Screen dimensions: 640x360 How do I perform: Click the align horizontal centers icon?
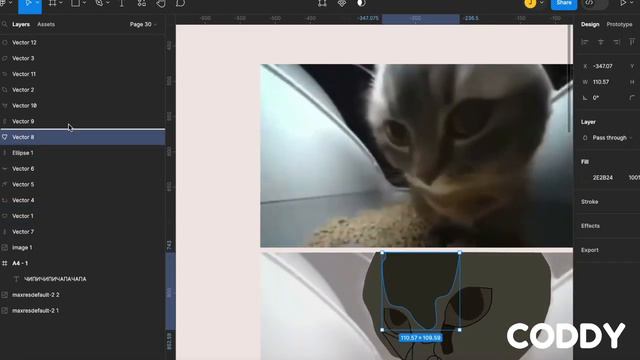(x=601, y=42)
